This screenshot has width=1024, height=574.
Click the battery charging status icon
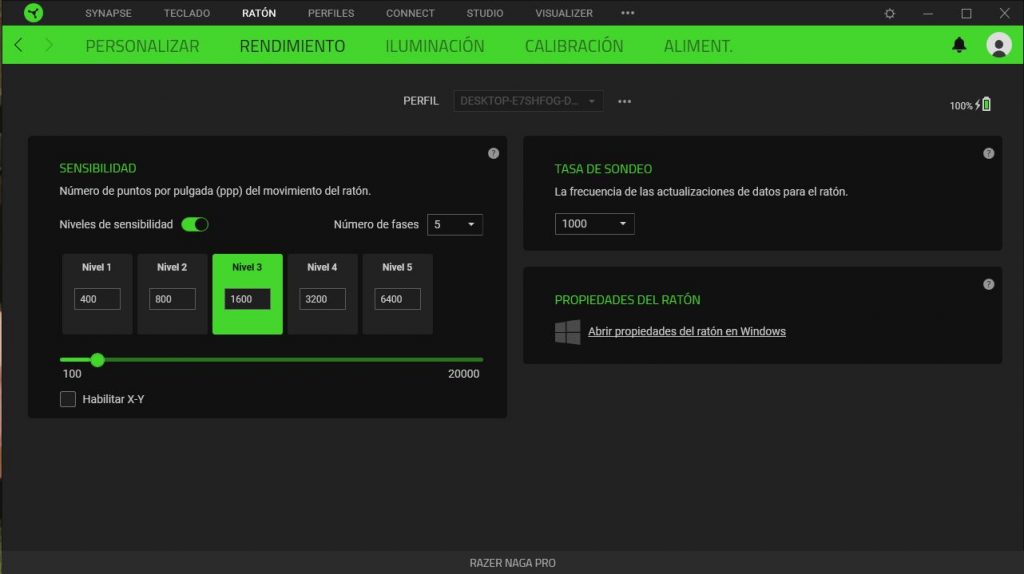pyautogui.click(x=984, y=104)
